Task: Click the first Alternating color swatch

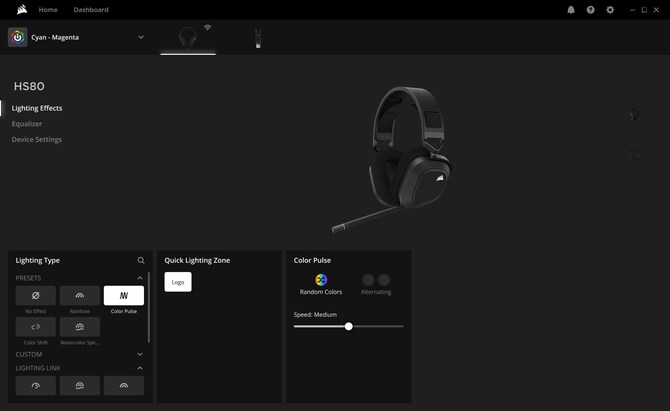Action: (x=368, y=280)
